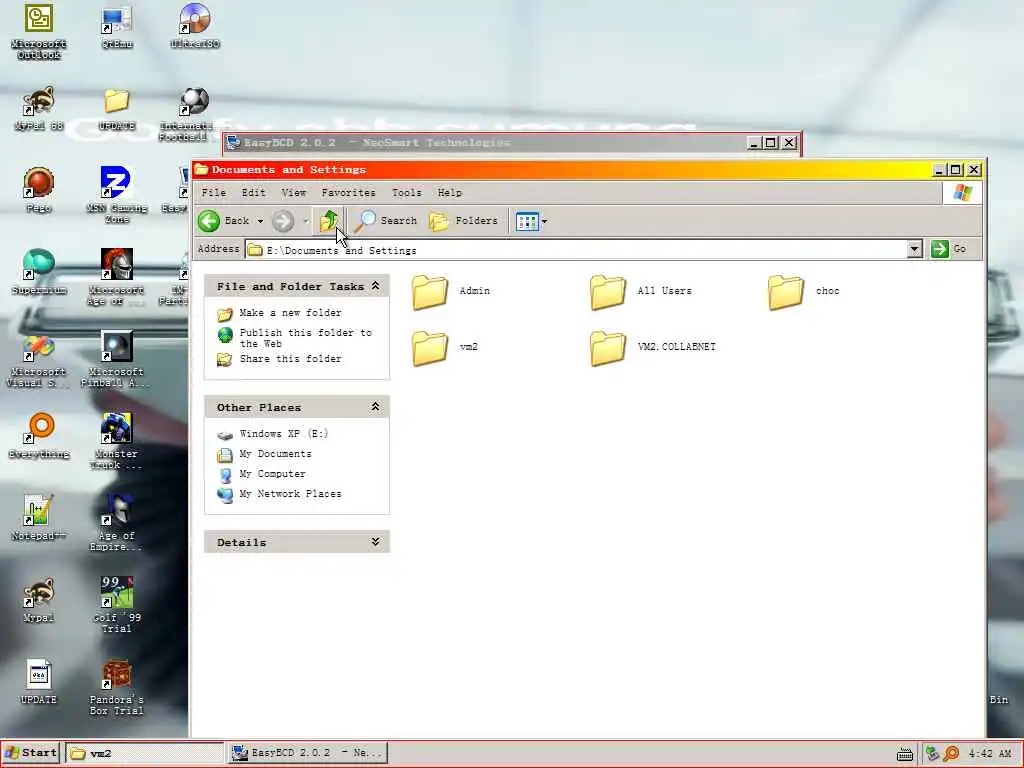
Task: Select the choc folder
Action: [804, 291]
